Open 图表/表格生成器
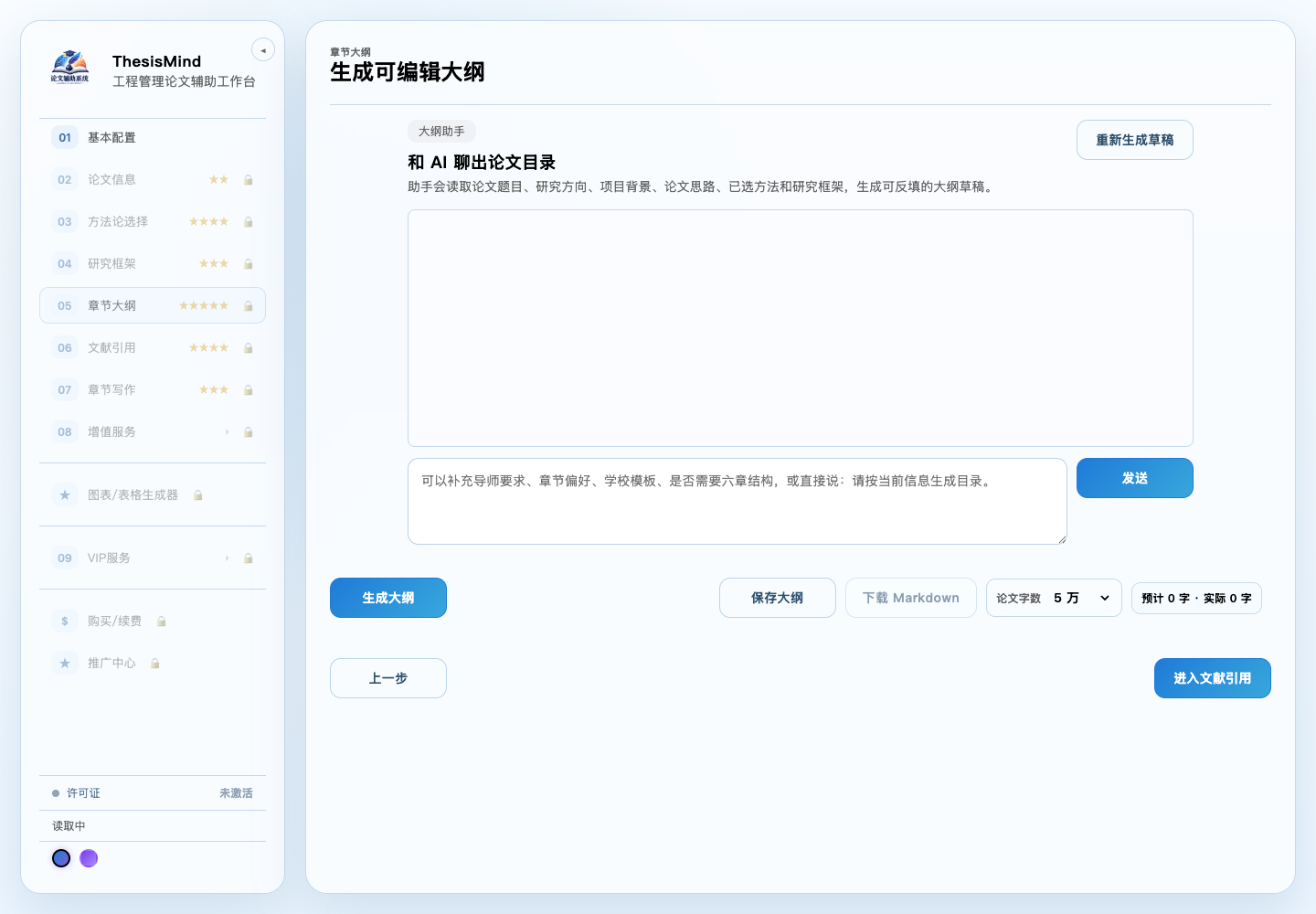 pos(153,495)
